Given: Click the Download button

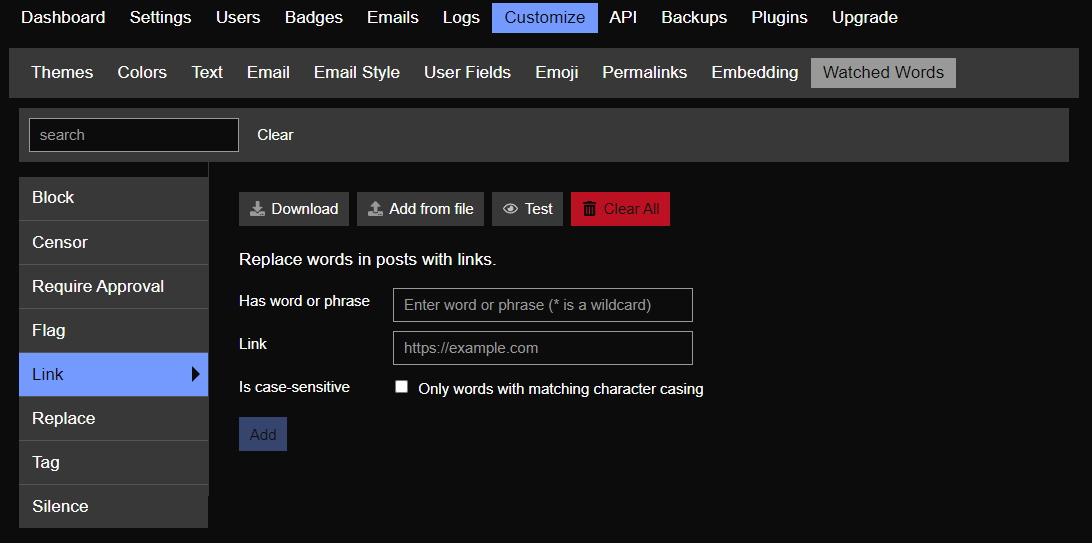Looking at the screenshot, I should (x=294, y=209).
